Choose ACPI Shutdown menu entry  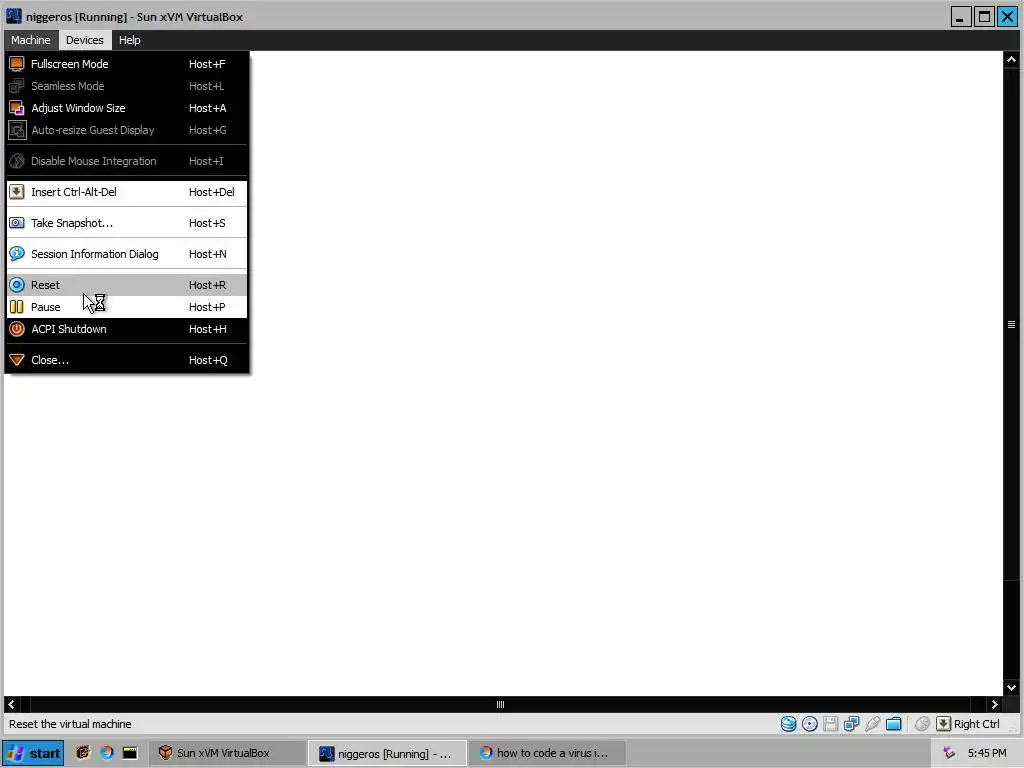click(127, 329)
